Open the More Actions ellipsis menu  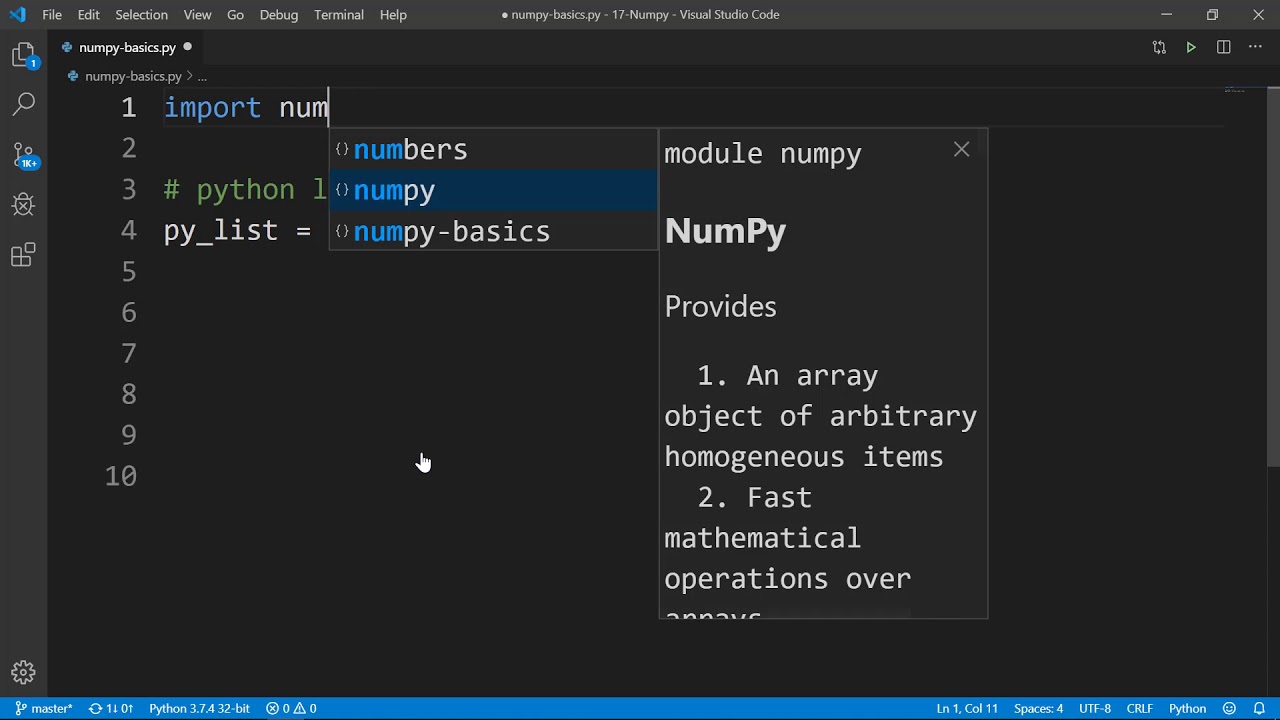(x=1255, y=47)
